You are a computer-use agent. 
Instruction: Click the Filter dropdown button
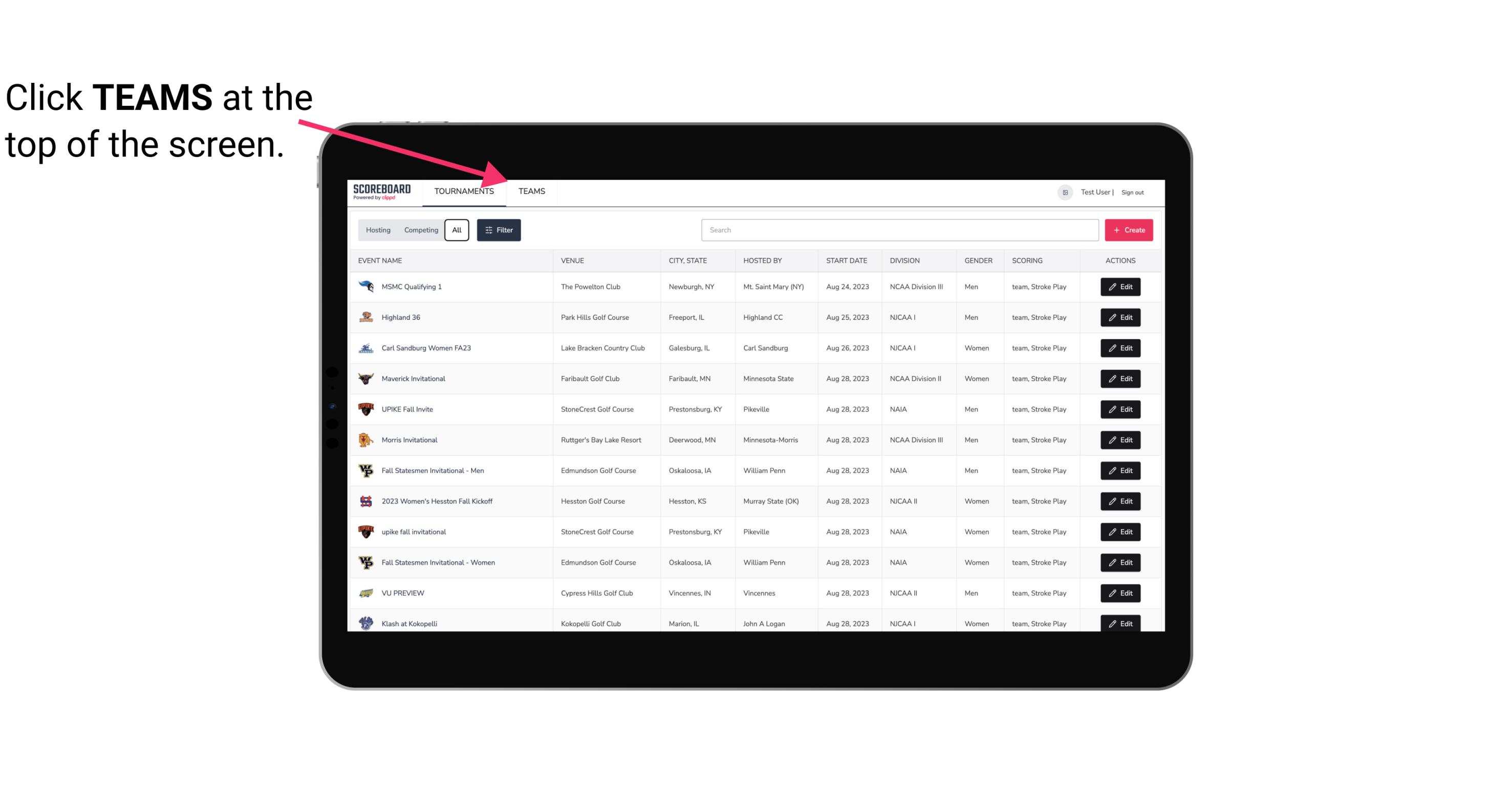tap(498, 230)
